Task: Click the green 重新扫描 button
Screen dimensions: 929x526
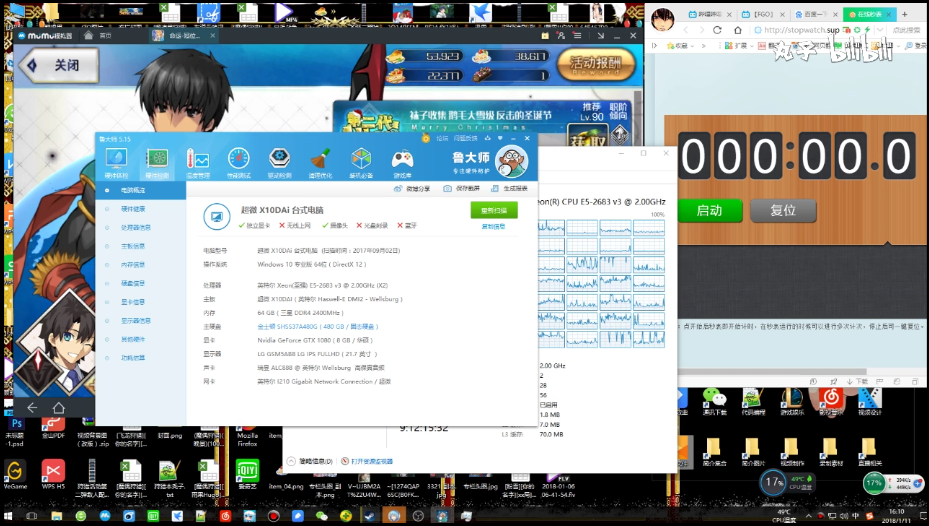Action: tap(494, 210)
